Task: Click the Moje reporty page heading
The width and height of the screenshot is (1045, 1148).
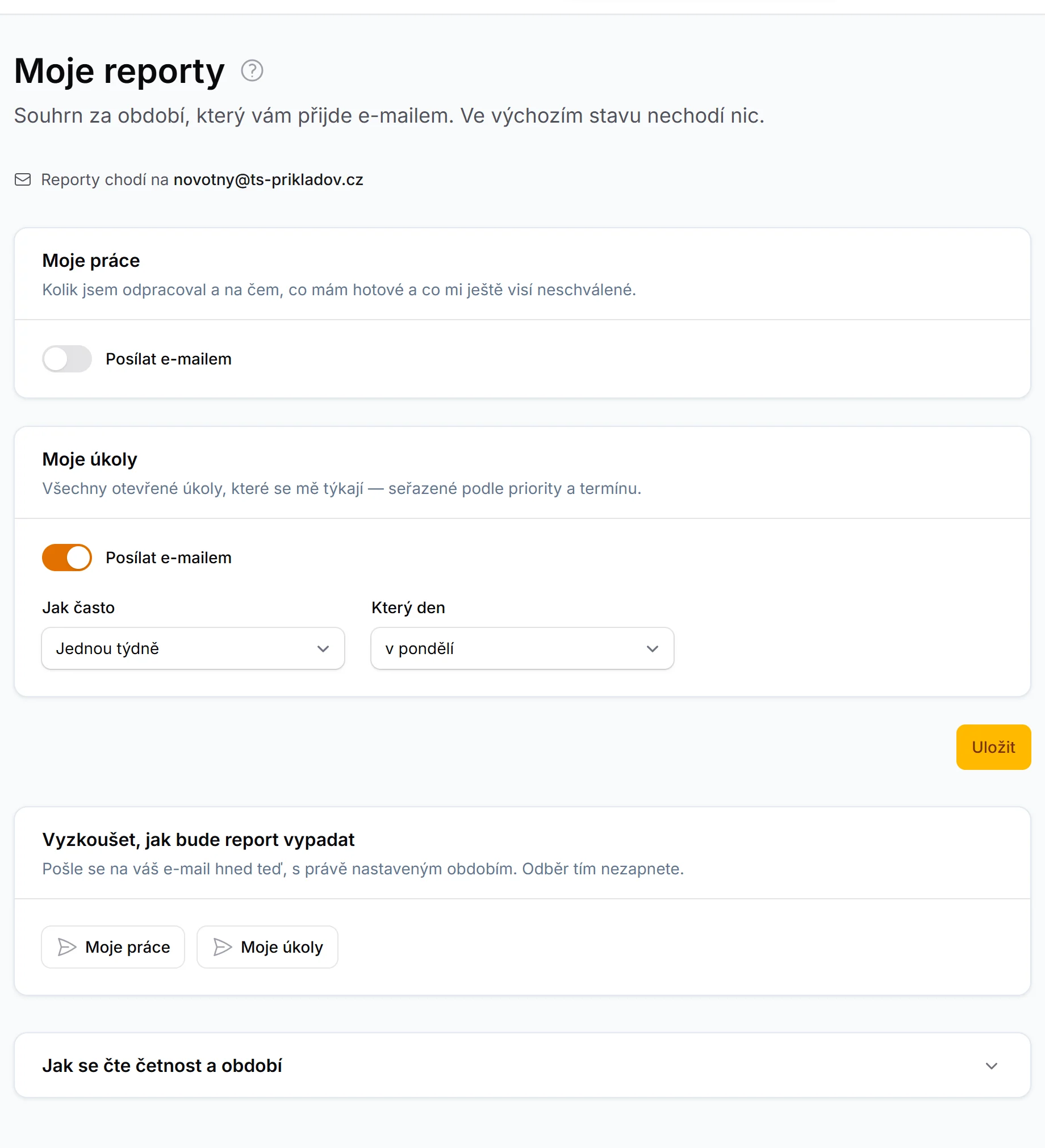Action: (x=120, y=71)
